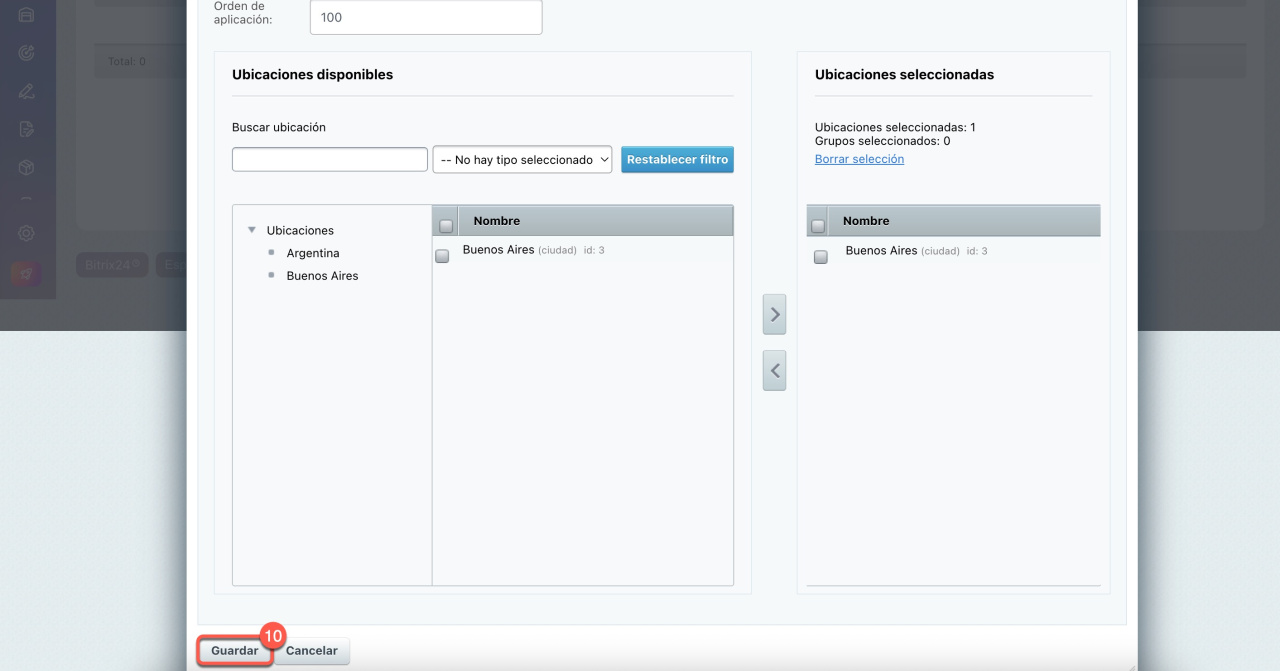This screenshot has width=1280, height=671.
Task: Toggle select-all checkbox in available locations header
Action: (x=446, y=226)
